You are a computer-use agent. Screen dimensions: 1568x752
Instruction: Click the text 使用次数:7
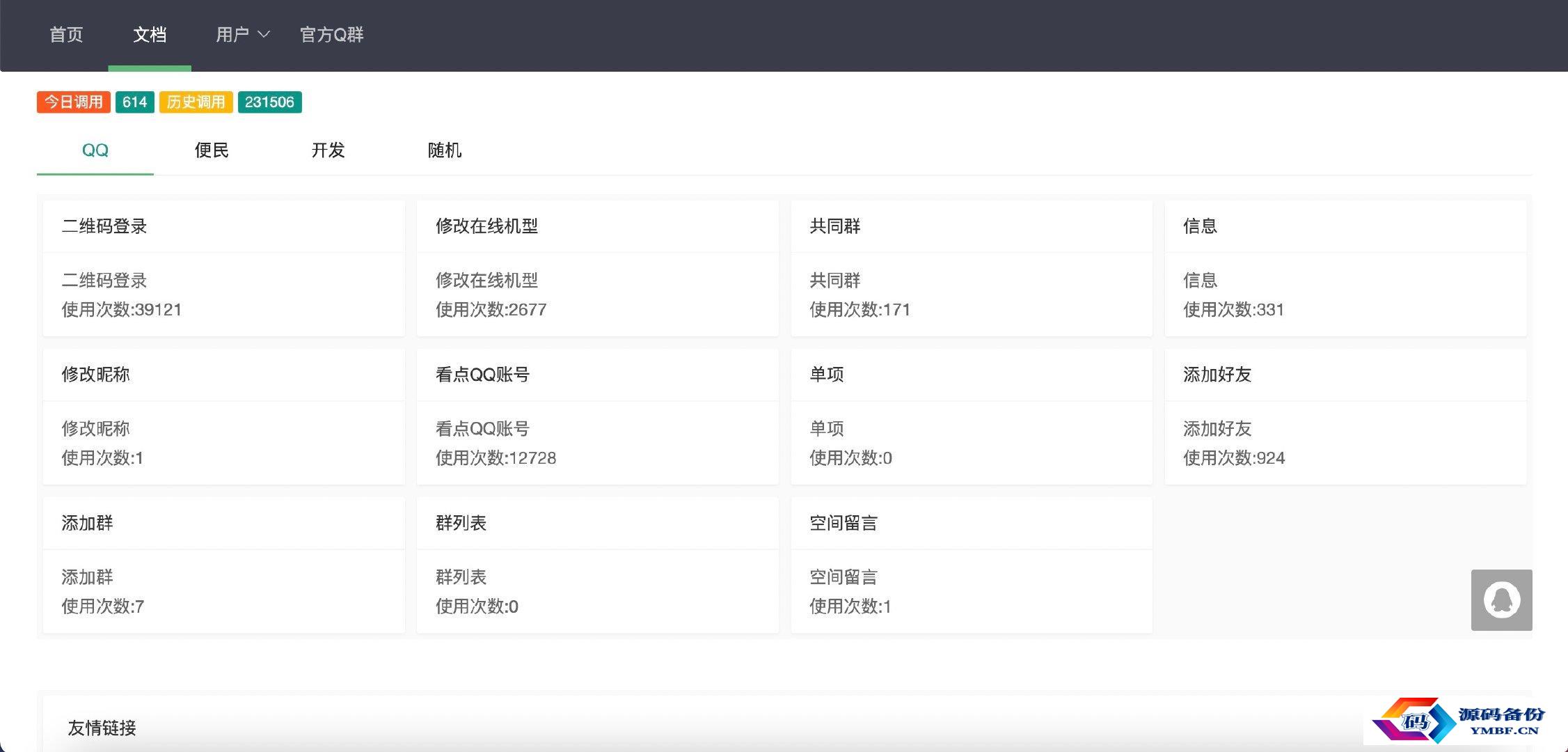pyautogui.click(x=103, y=606)
